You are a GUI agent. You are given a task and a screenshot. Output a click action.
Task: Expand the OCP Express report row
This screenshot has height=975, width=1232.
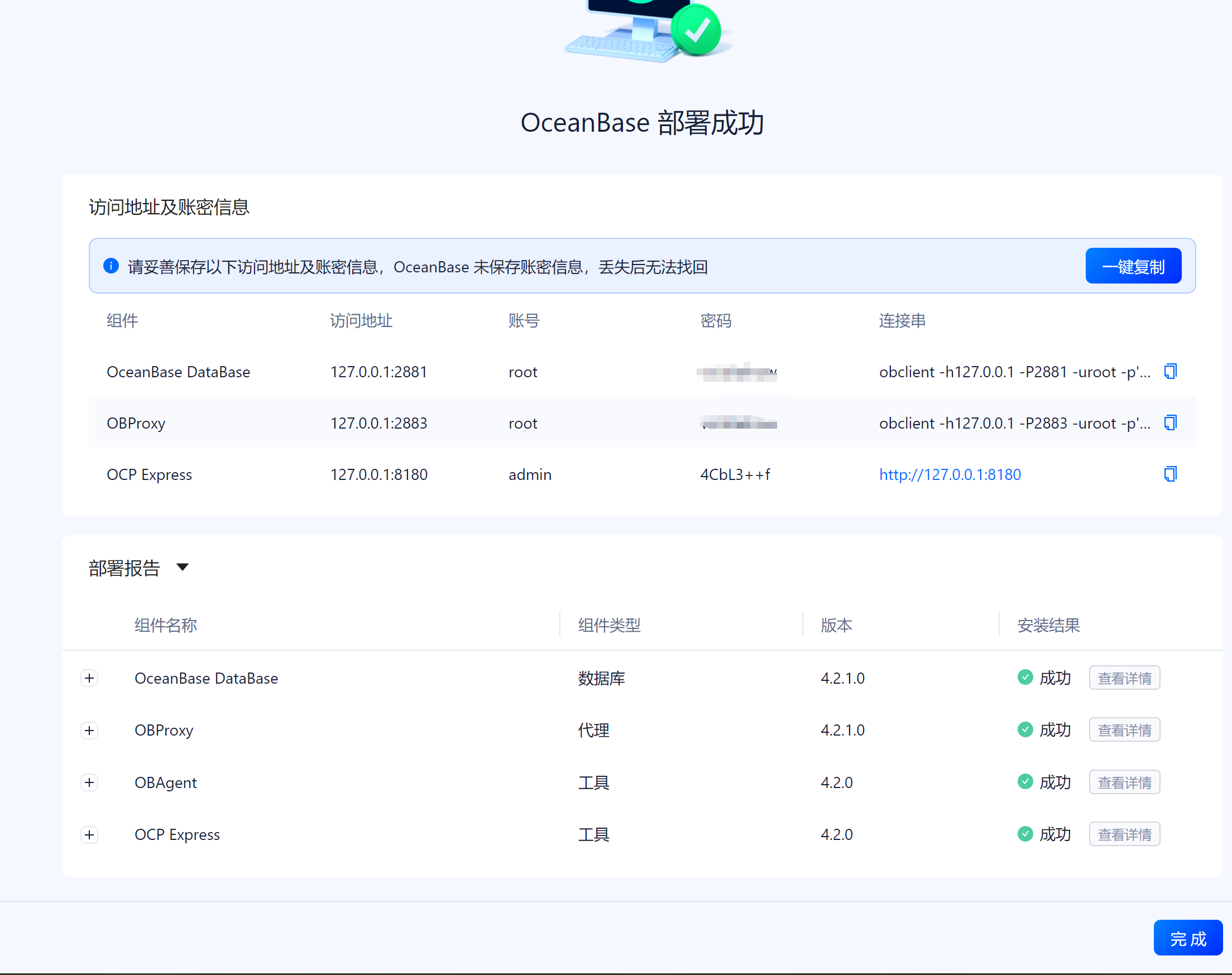[89, 834]
